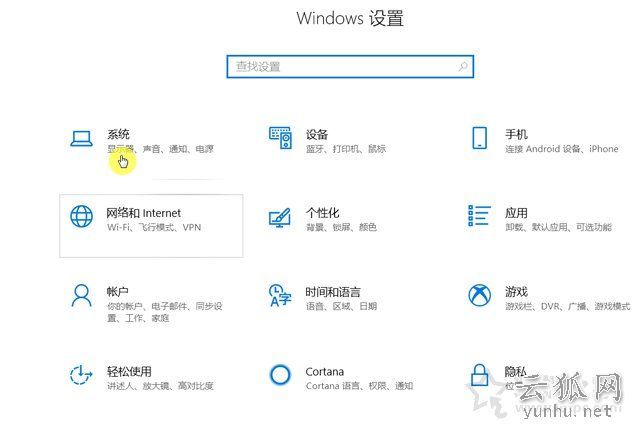Click the Phone icon
640x425 pixels.
click(x=480, y=138)
